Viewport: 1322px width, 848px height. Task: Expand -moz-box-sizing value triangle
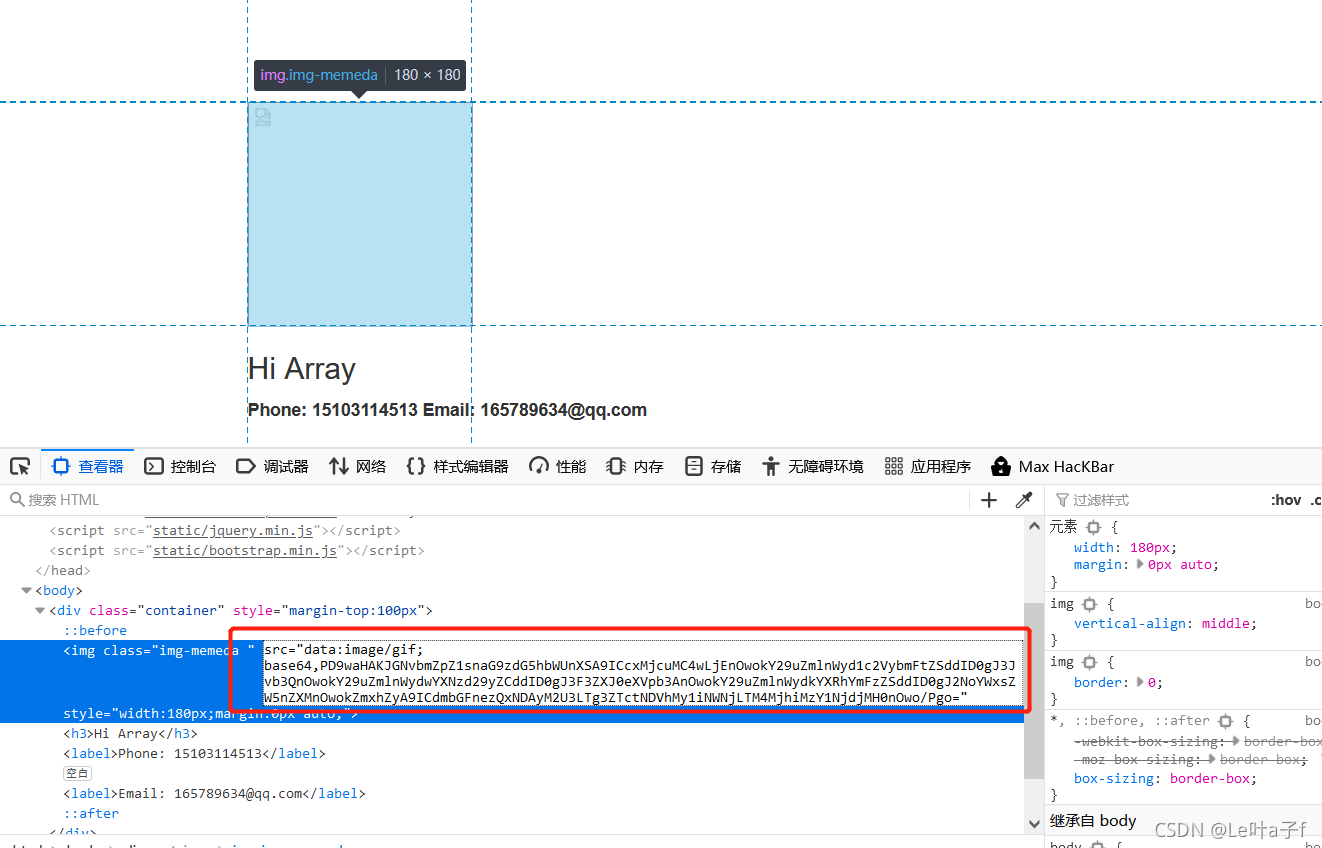pos(1210,760)
